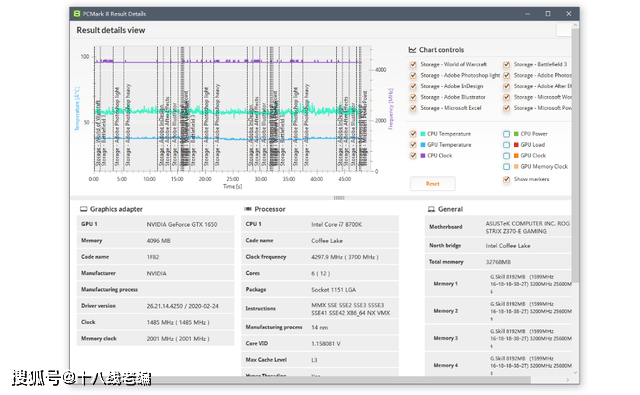Enable the GPU Memory Clock checkbox
Image resolution: width=640 pixels, height=395 pixels.
(x=507, y=166)
